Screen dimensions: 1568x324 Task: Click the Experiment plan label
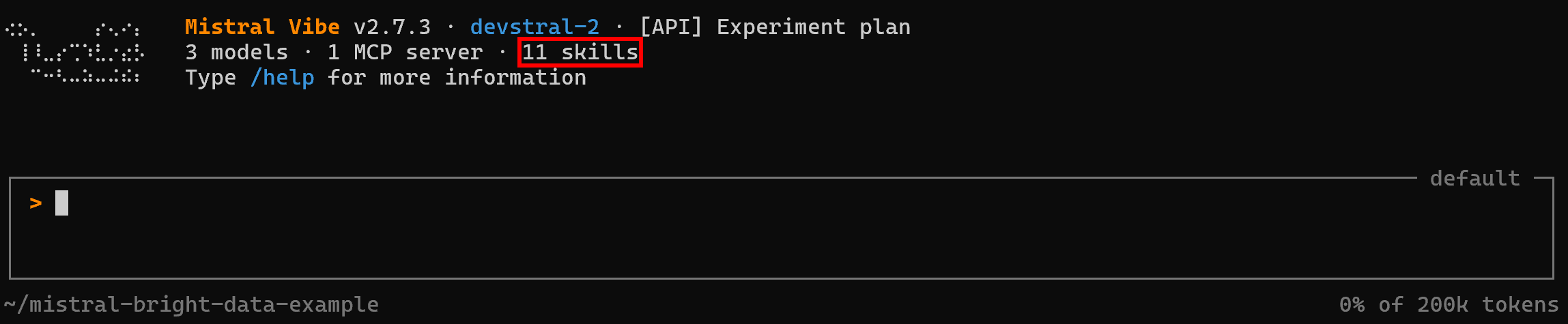pyautogui.click(x=813, y=27)
